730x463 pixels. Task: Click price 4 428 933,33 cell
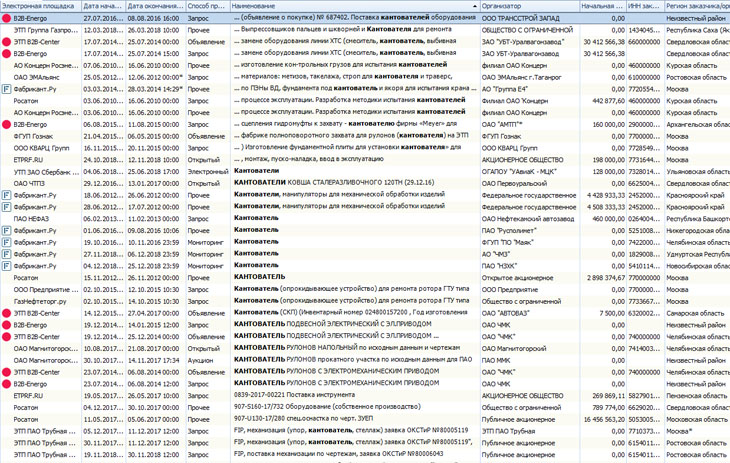pos(606,195)
